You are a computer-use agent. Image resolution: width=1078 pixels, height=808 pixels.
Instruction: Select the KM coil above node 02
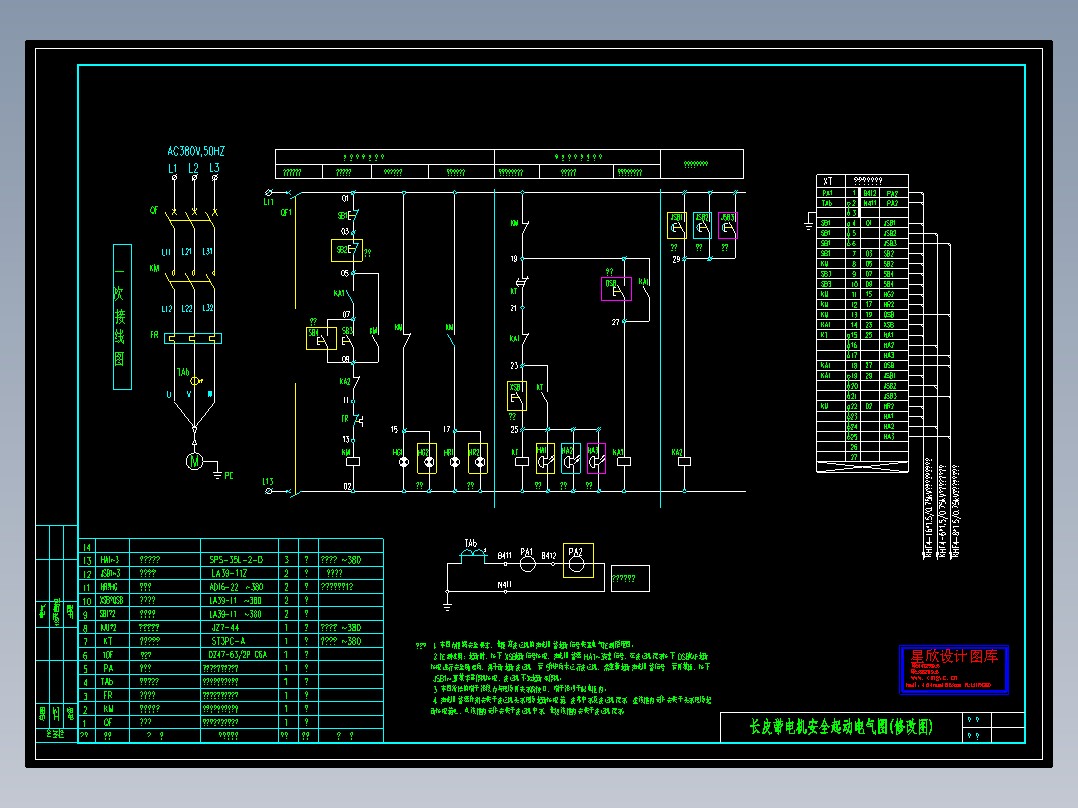point(353,461)
